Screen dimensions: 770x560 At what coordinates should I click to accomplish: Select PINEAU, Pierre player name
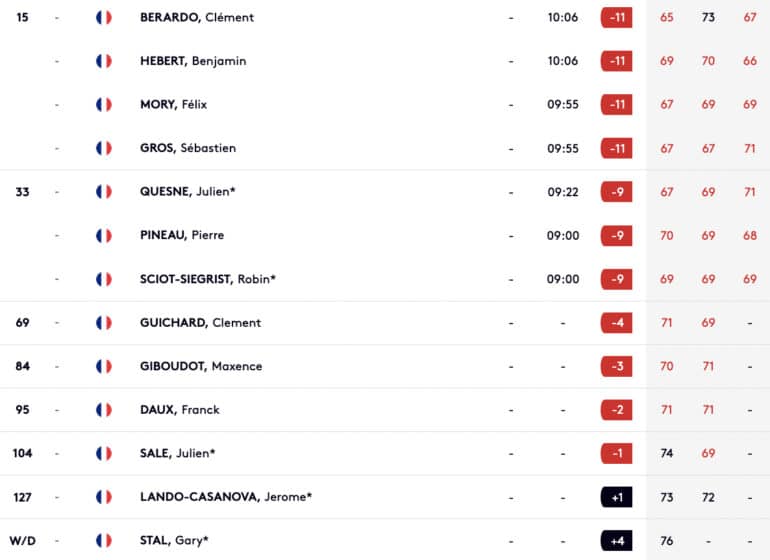coord(182,235)
